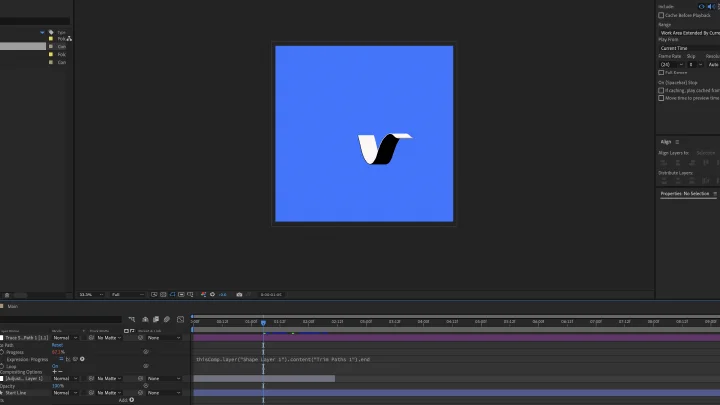Image resolution: width=720 pixels, height=405 pixels.
Task: Open the Frame Rate (24) dropdown
Action: (671, 65)
